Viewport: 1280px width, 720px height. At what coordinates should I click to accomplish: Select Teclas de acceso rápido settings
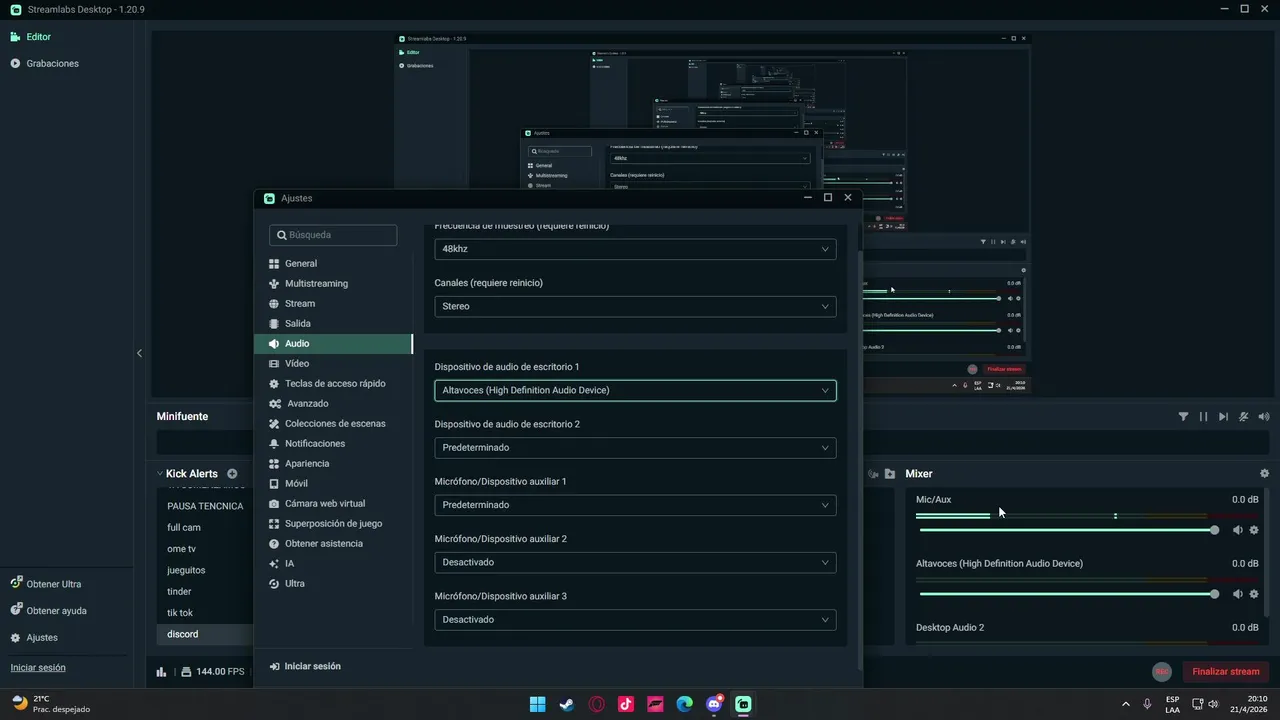334,384
